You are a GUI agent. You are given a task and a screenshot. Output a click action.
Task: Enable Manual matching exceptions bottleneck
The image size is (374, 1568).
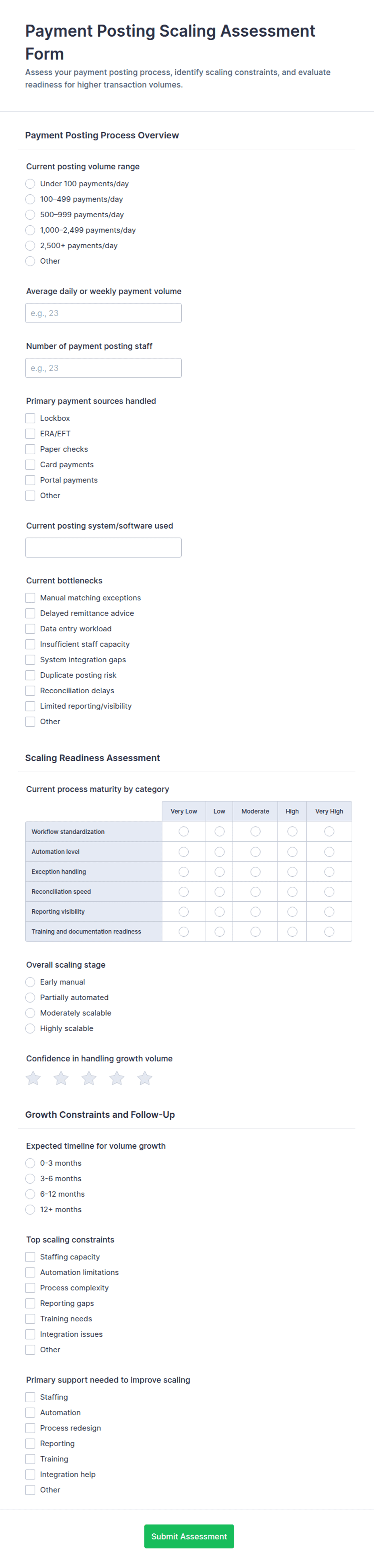(x=31, y=598)
